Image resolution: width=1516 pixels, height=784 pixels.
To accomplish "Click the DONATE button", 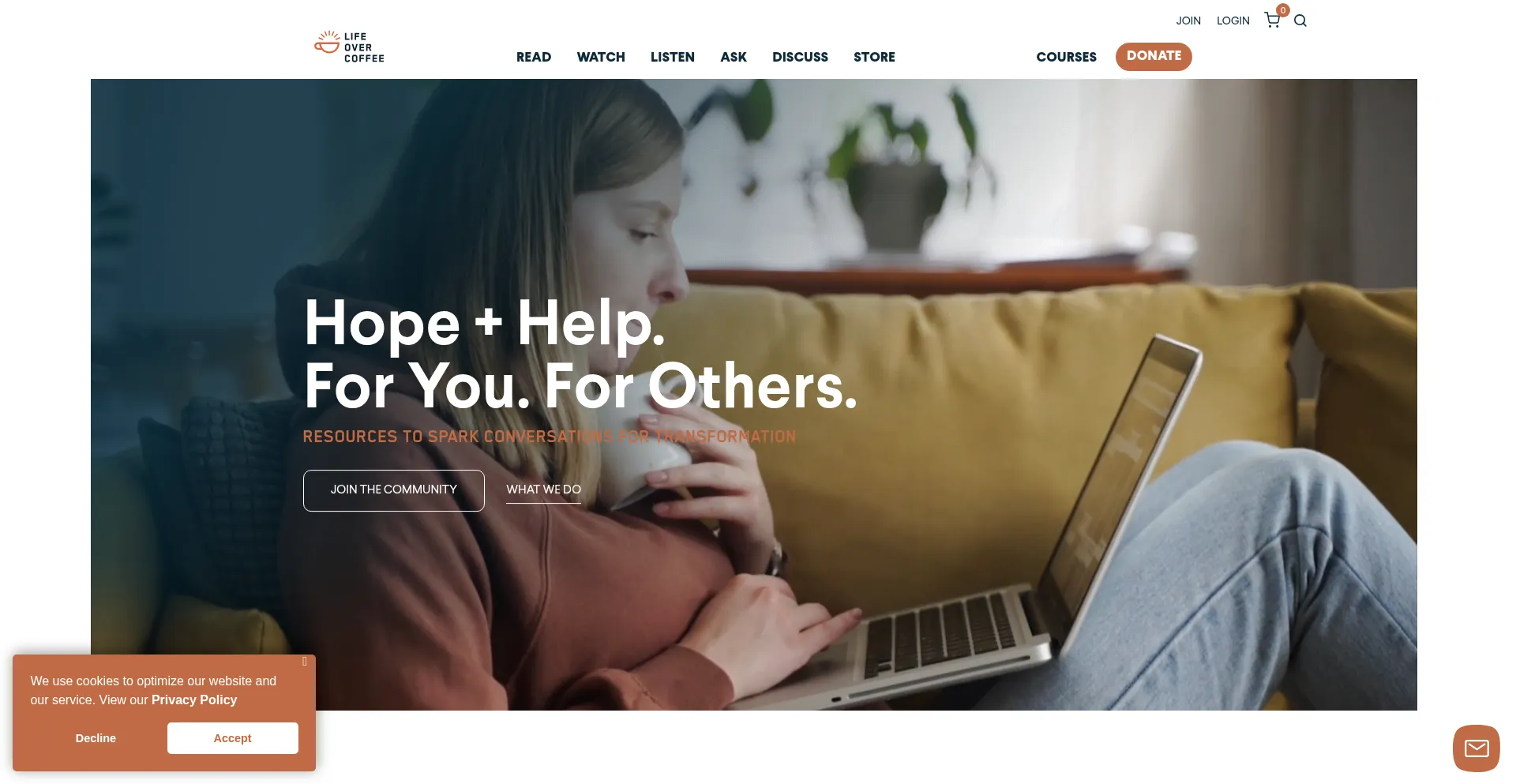I will [x=1154, y=56].
